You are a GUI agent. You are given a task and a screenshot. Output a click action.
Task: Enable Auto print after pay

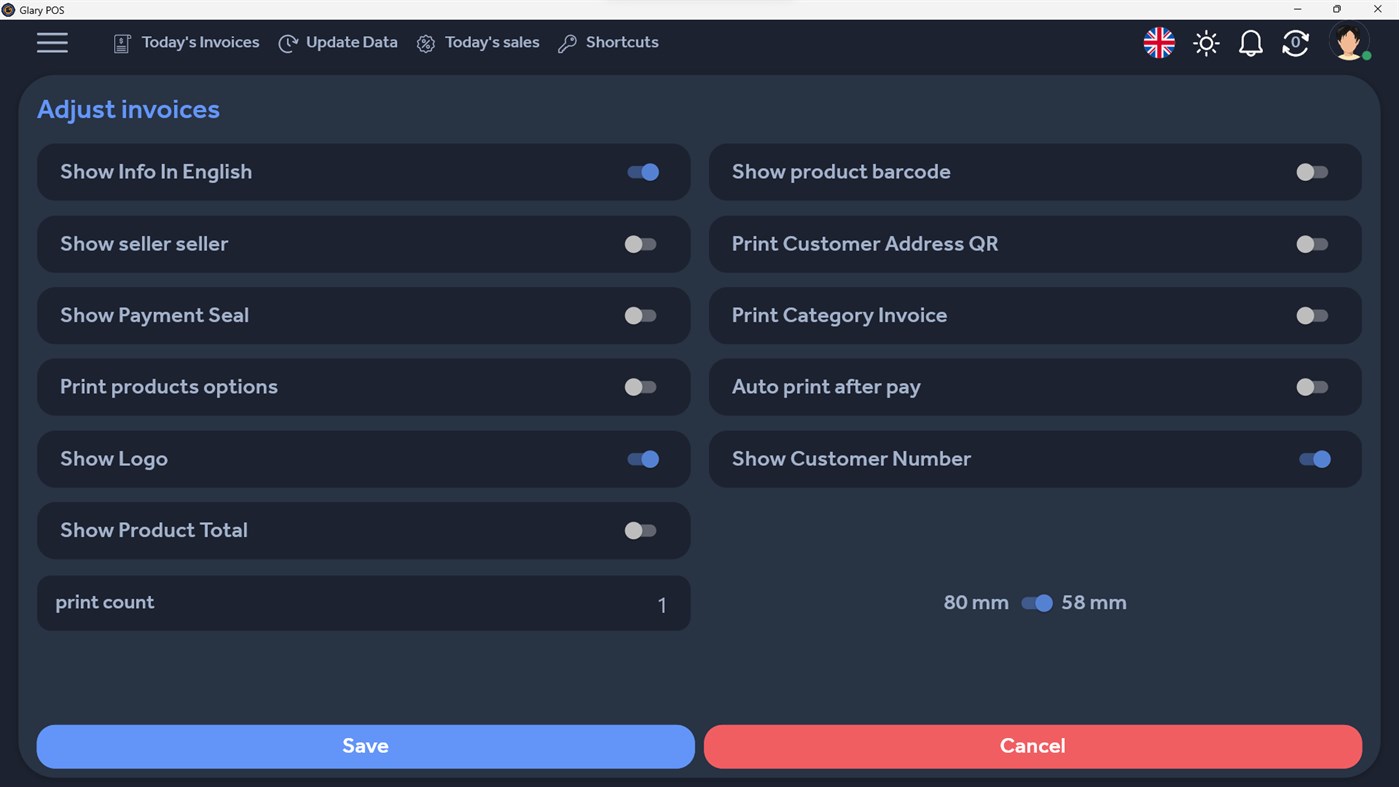tap(1311, 387)
